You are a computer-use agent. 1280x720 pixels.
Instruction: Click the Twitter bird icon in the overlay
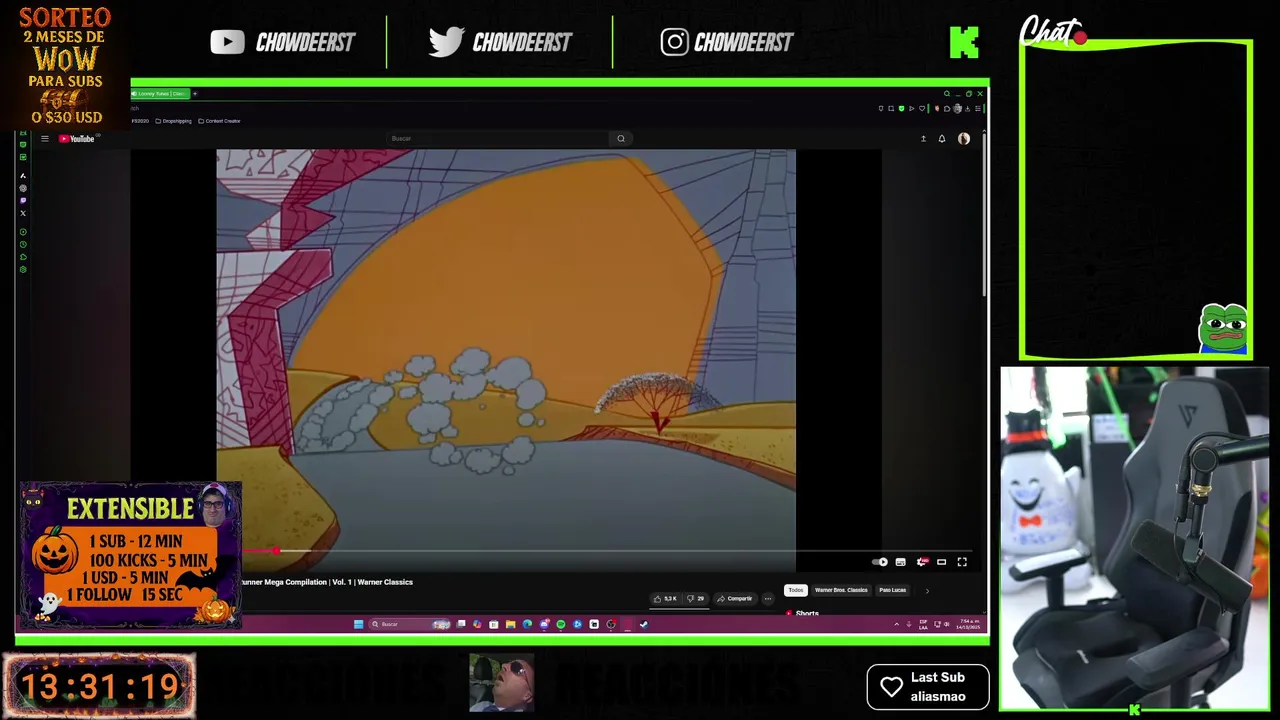446,42
